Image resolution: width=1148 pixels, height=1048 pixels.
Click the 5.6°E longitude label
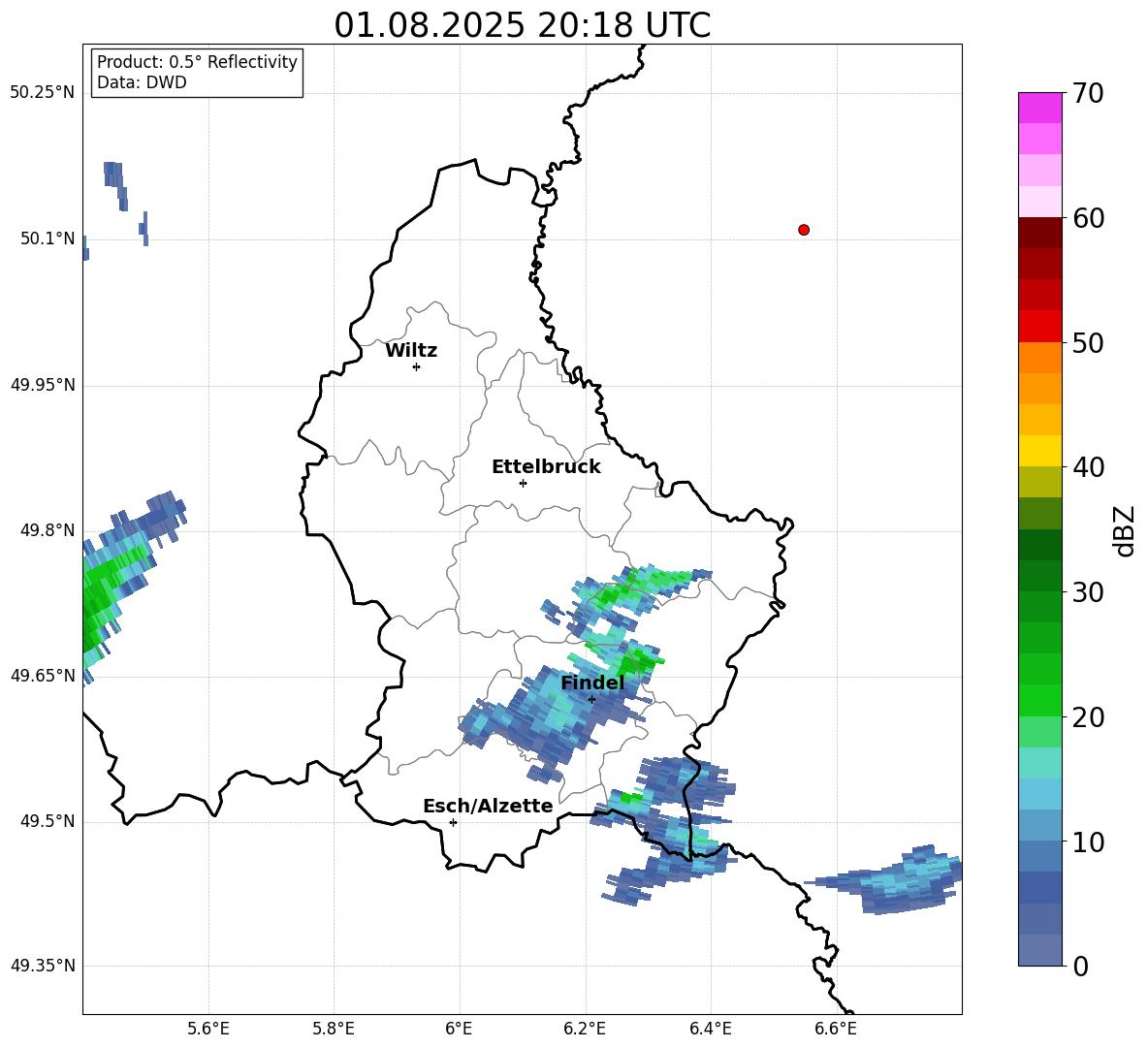208,1029
